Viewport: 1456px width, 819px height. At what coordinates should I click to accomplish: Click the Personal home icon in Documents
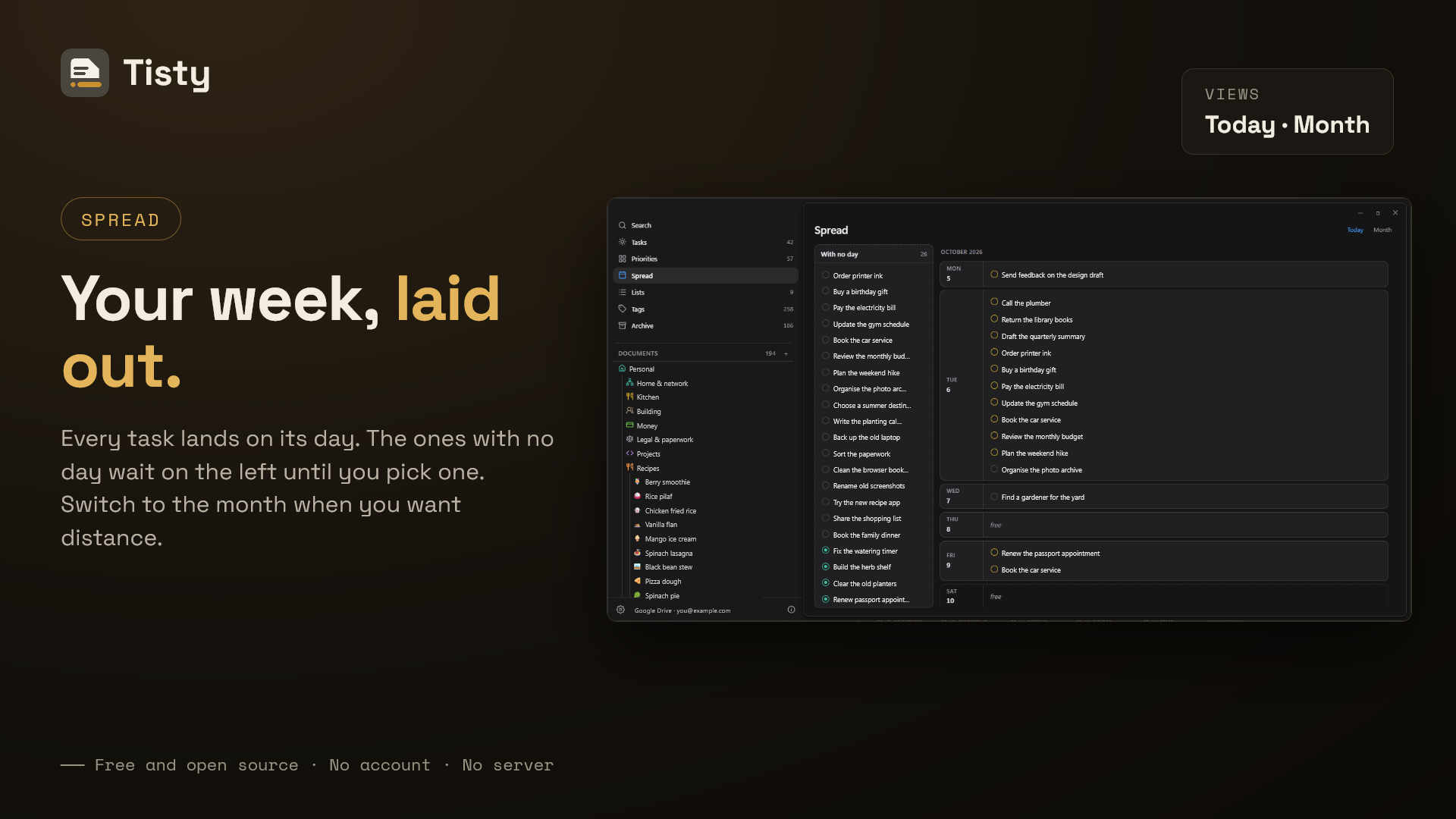click(x=622, y=369)
